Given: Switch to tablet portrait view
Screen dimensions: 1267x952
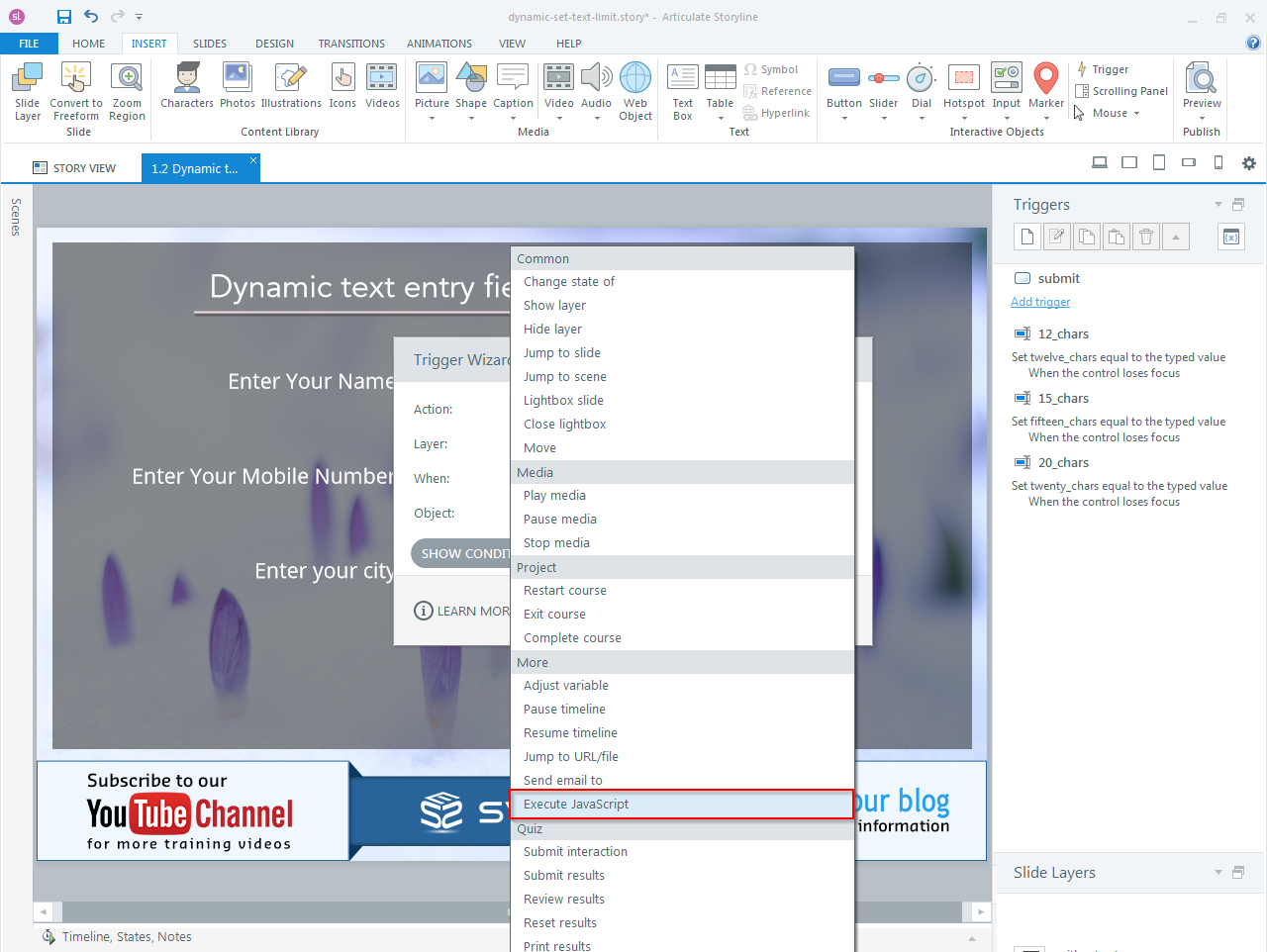Looking at the screenshot, I should (x=1159, y=162).
